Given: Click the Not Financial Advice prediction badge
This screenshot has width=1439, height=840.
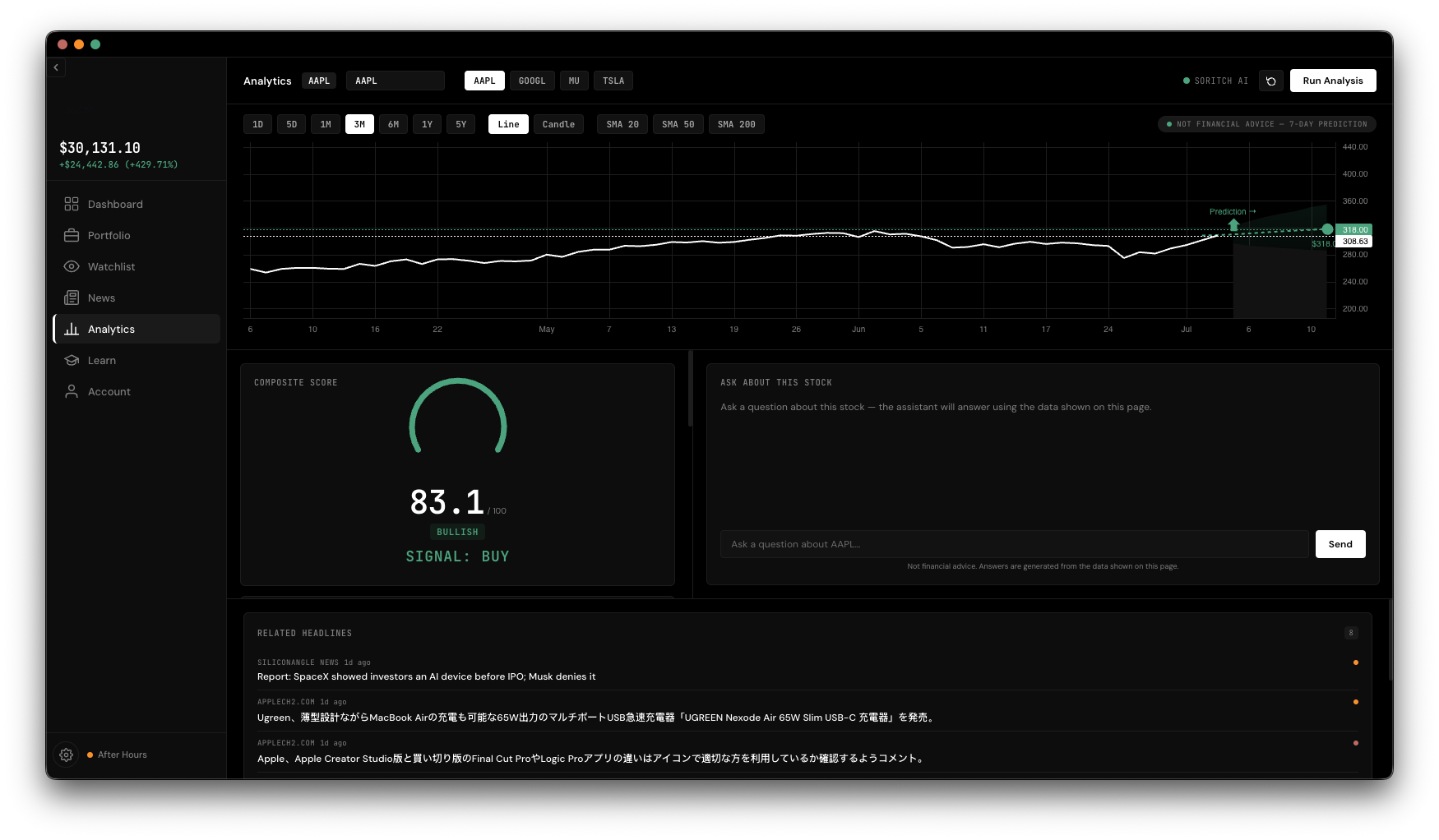Looking at the screenshot, I should tap(1266, 124).
